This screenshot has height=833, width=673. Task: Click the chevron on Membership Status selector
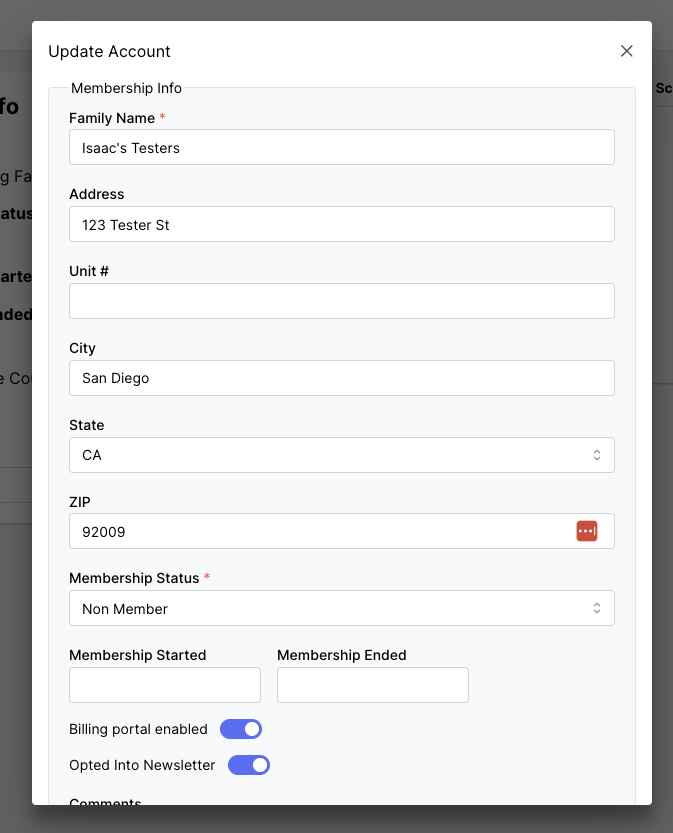[x=597, y=608]
